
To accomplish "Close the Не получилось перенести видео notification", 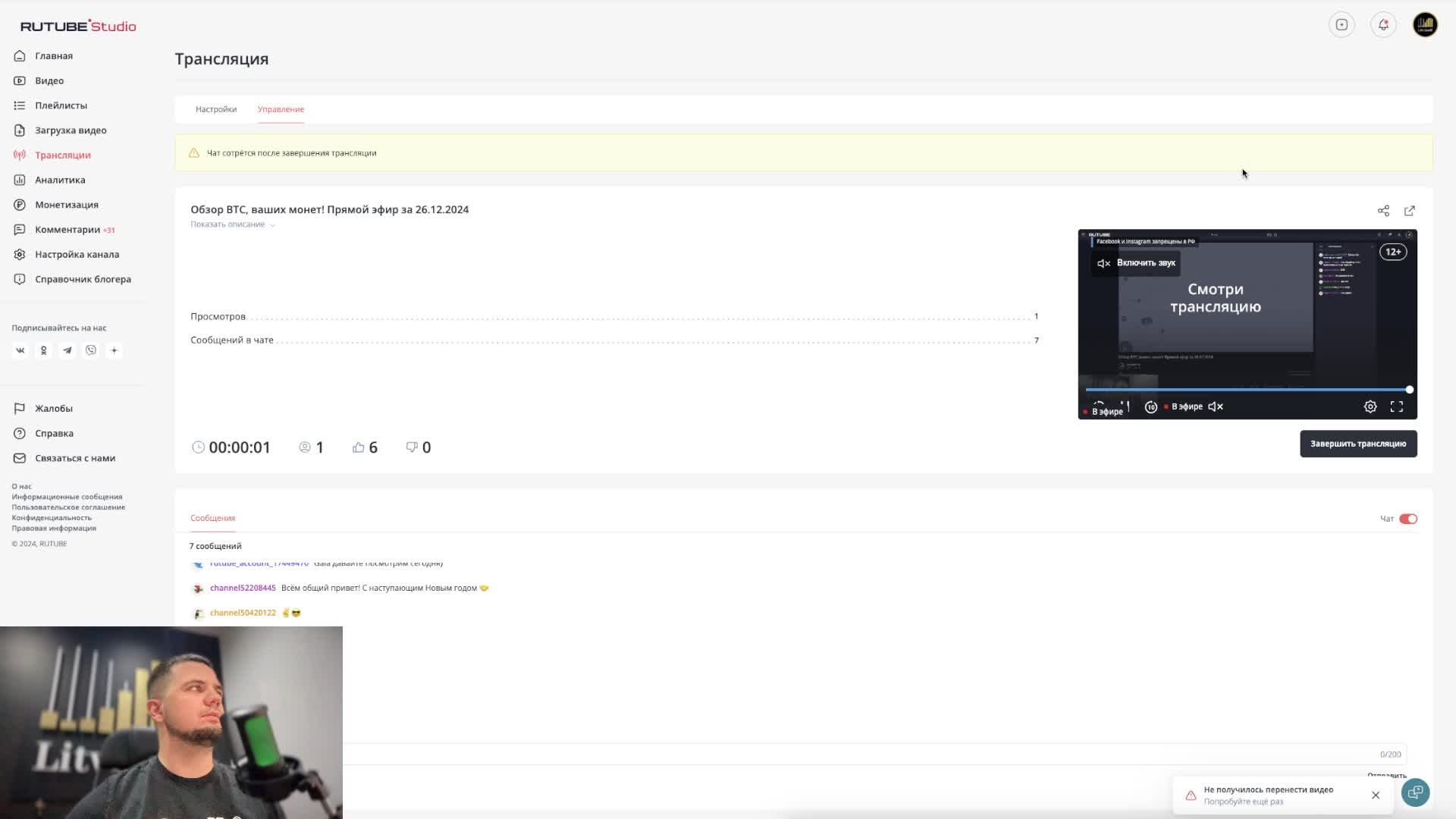I will click(x=1376, y=795).
